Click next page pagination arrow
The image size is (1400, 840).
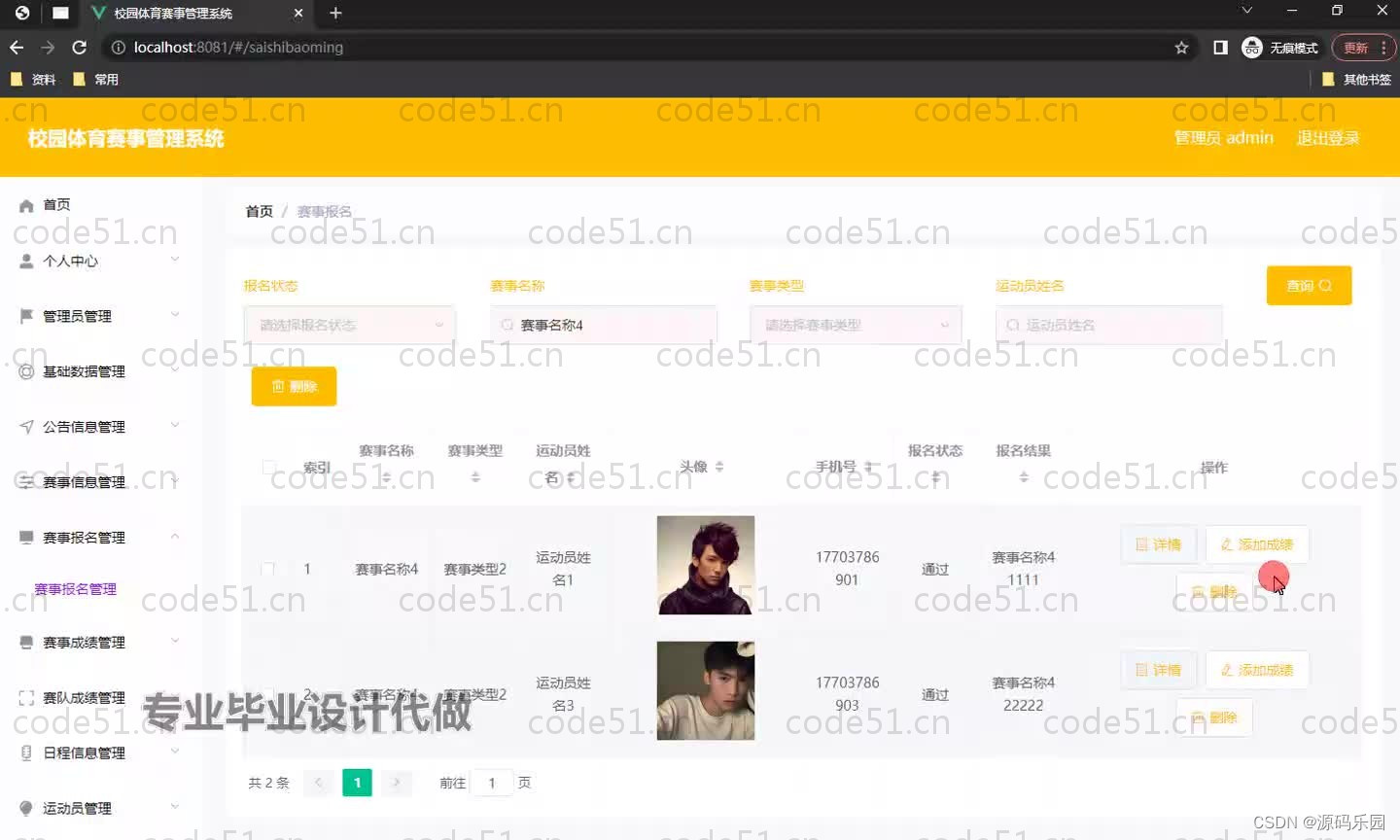coord(397,783)
